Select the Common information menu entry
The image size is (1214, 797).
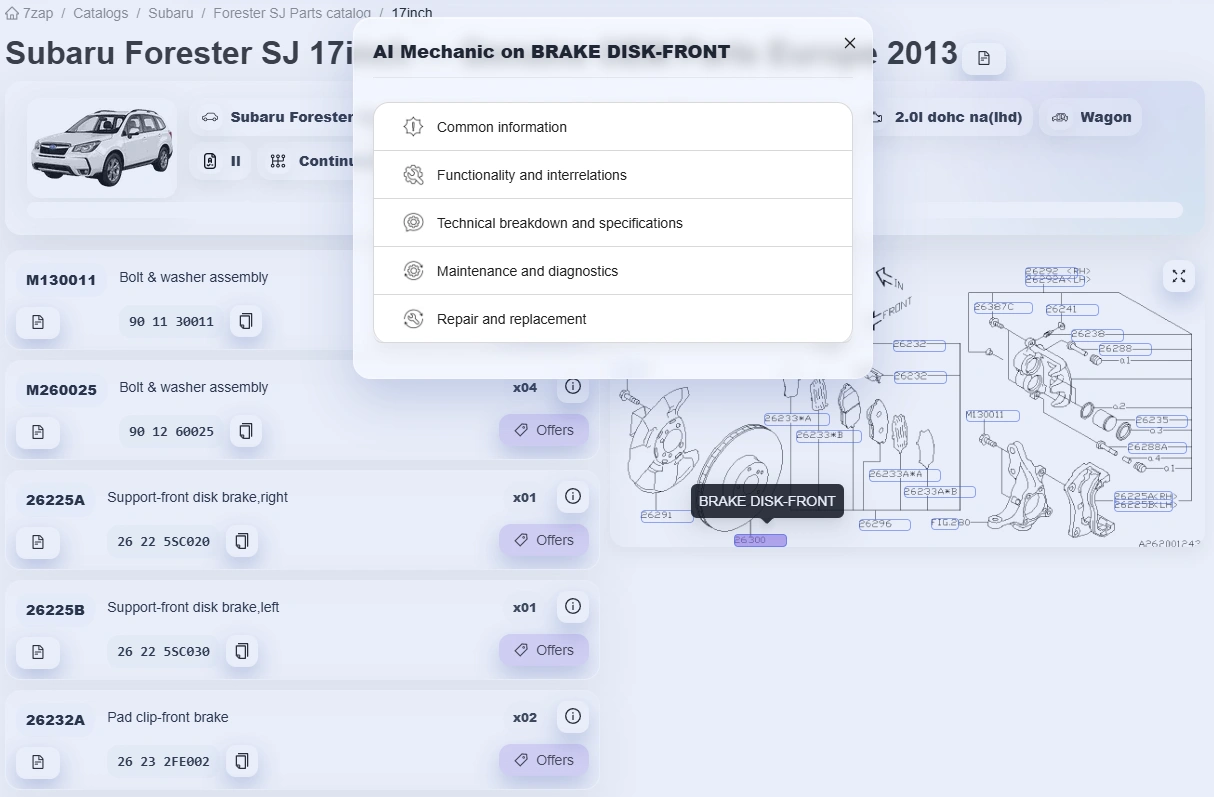[613, 127]
